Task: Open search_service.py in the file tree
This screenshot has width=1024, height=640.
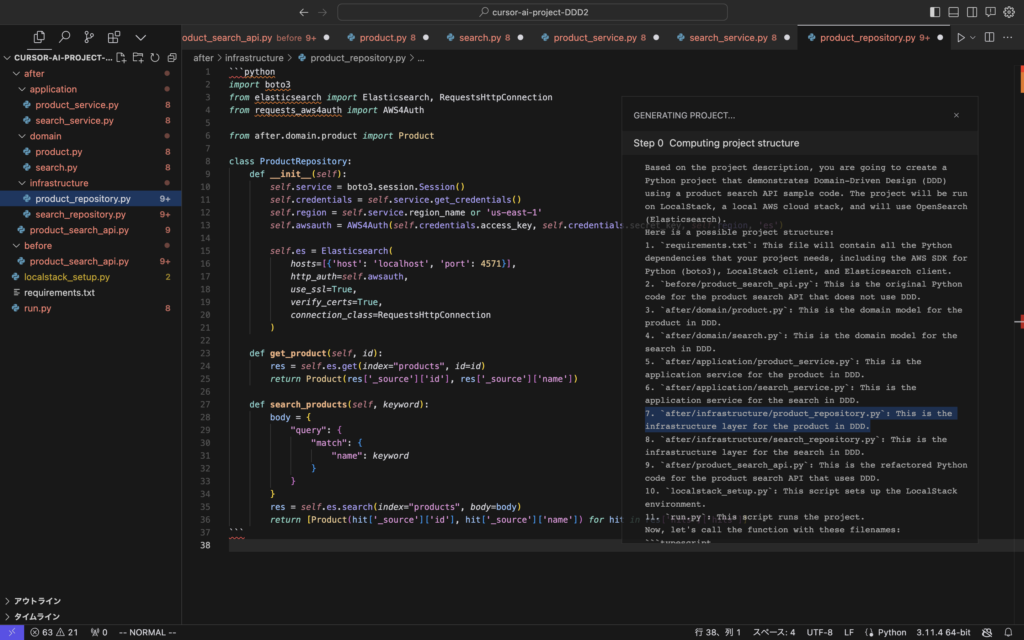Action: point(91,120)
